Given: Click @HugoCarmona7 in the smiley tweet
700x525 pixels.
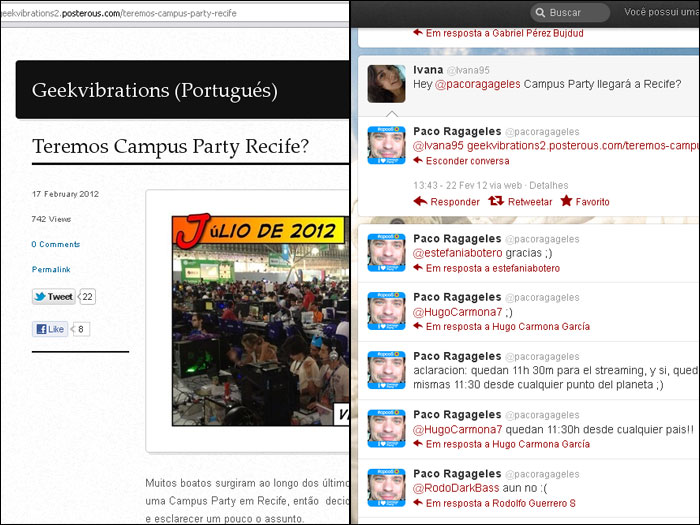Looking at the screenshot, I should [458, 312].
